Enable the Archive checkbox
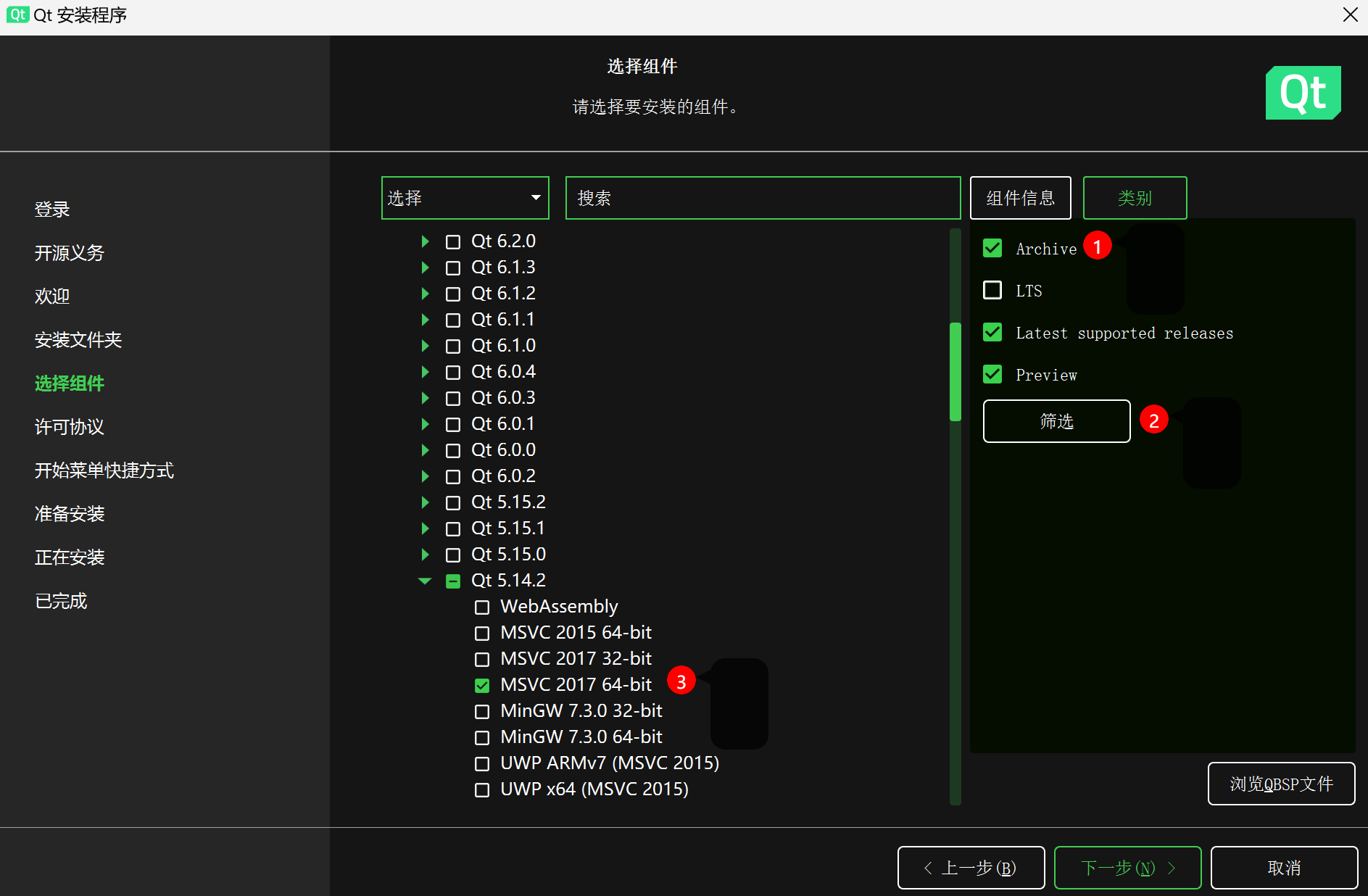This screenshot has width=1368, height=896. pyautogui.click(x=992, y=249)
